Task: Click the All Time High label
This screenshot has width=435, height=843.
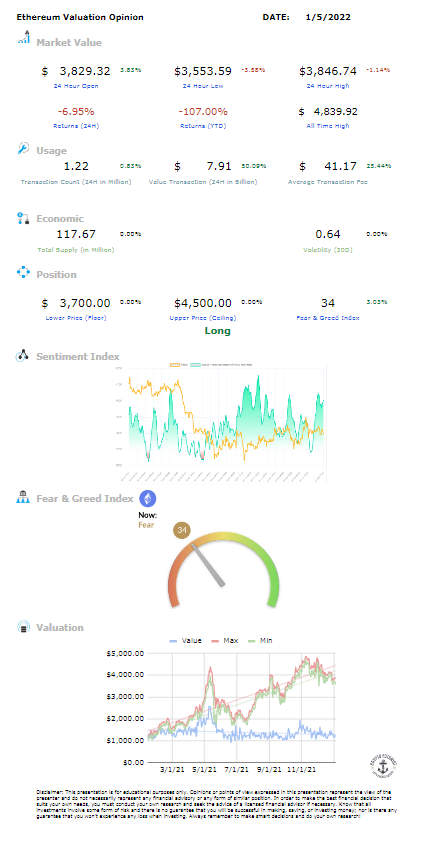Action: [x=330, y=126]
